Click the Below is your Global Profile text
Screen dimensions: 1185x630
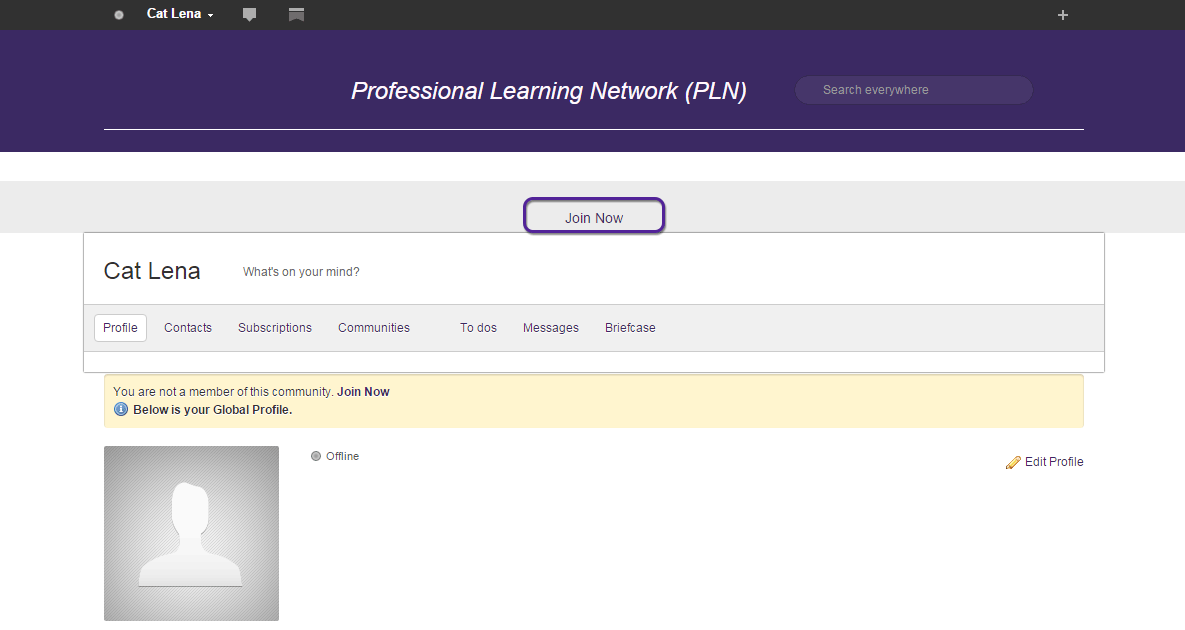click(212, 409)
